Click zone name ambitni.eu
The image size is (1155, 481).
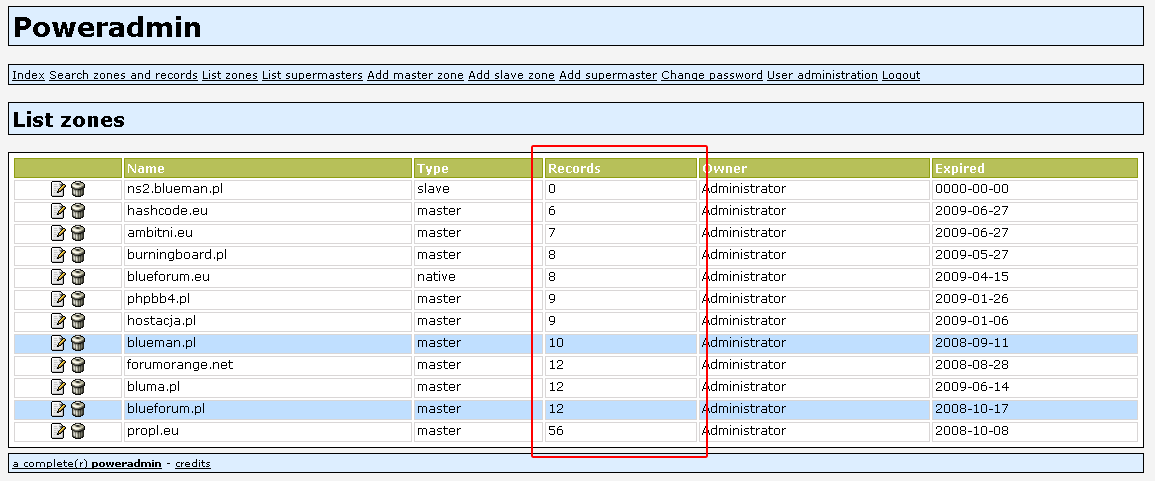click(x=160, y=234)
